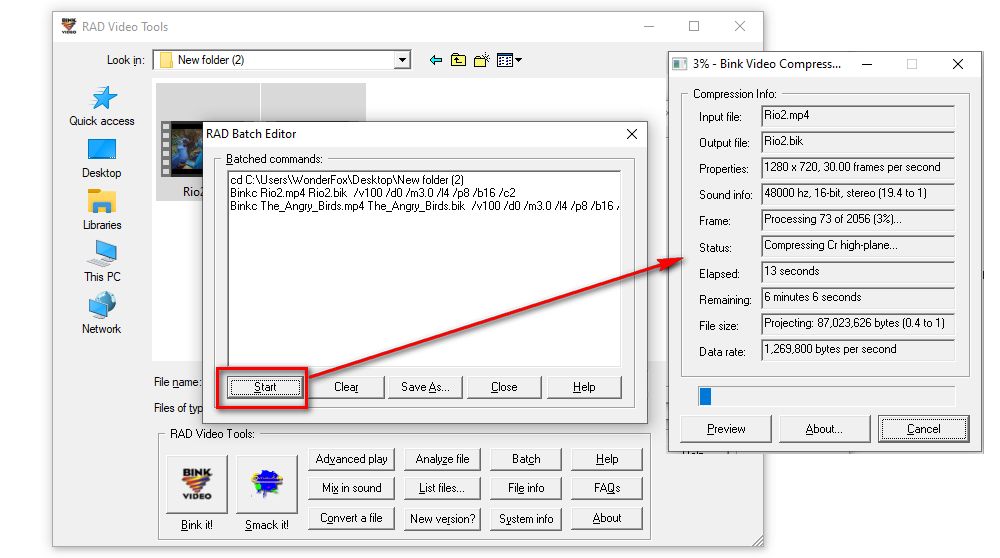1000x558 pixels.
Task: Cancel the Bink video compression
Action: (x=923, y=429)
